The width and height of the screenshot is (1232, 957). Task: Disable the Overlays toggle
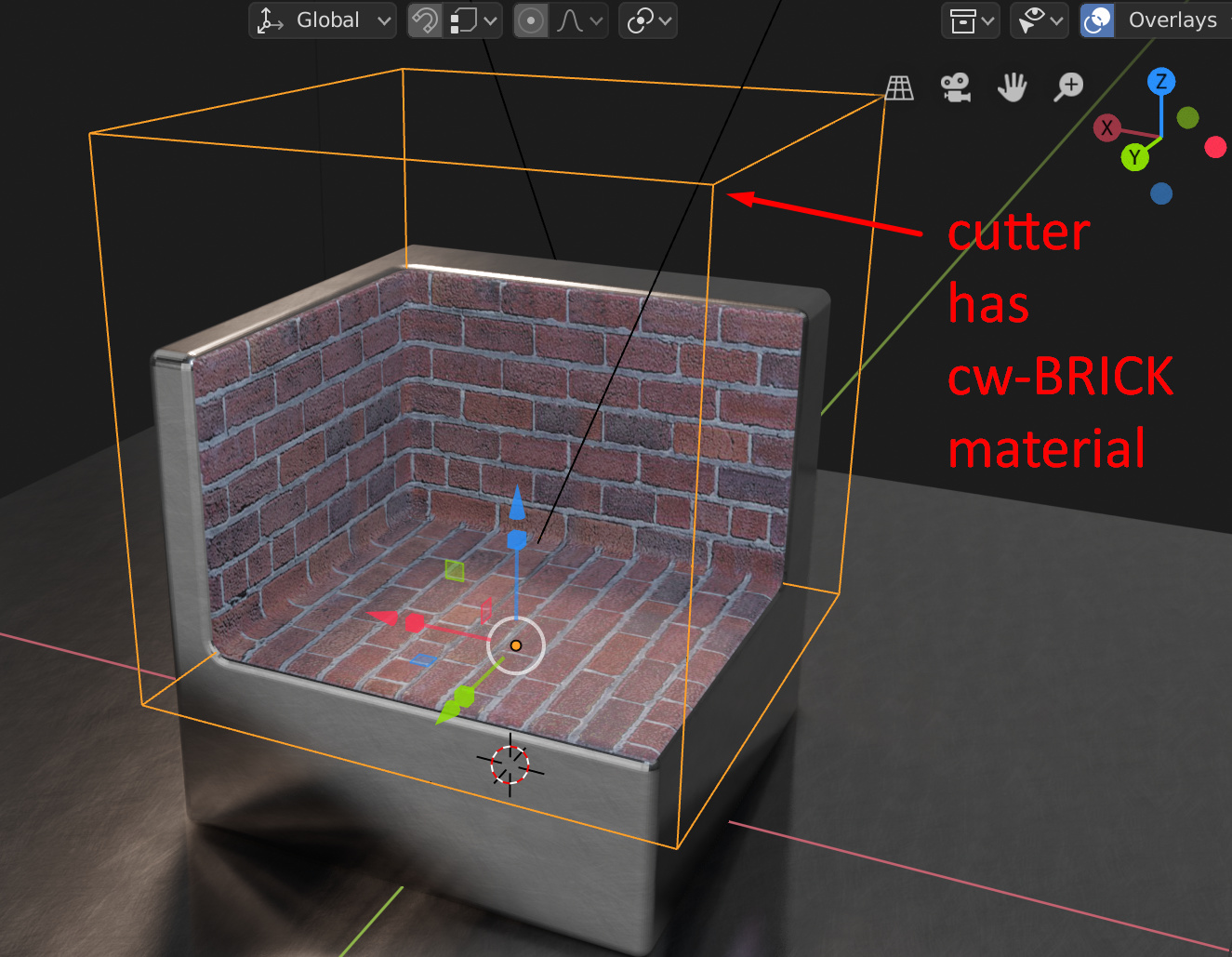(x=1097, y=20)
